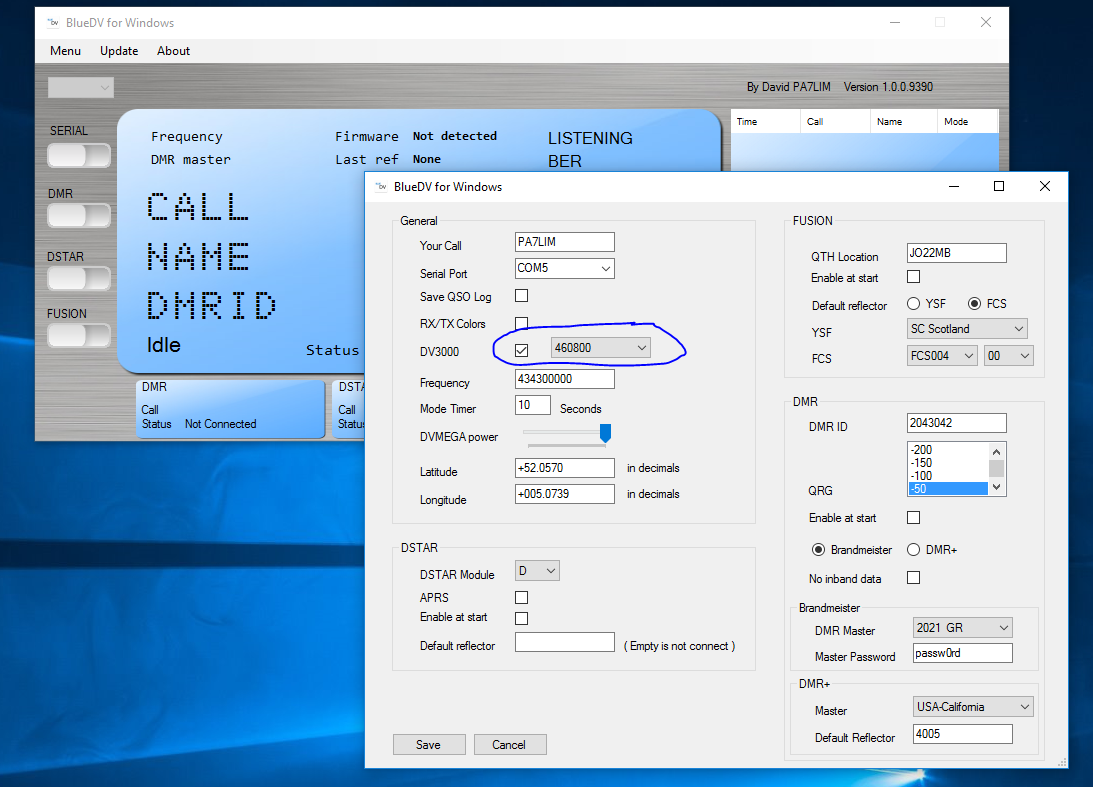The width and height of the screenshot is (1093, 787).
Task: Toggle the DSTAR switch in main window
Action: (79, 278)
